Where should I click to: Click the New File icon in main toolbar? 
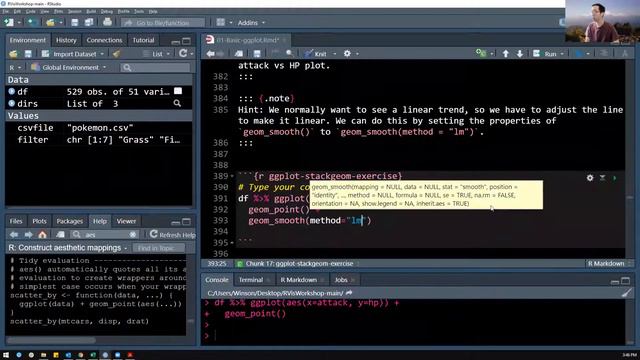pyautogui.click(x=9, y=22)
